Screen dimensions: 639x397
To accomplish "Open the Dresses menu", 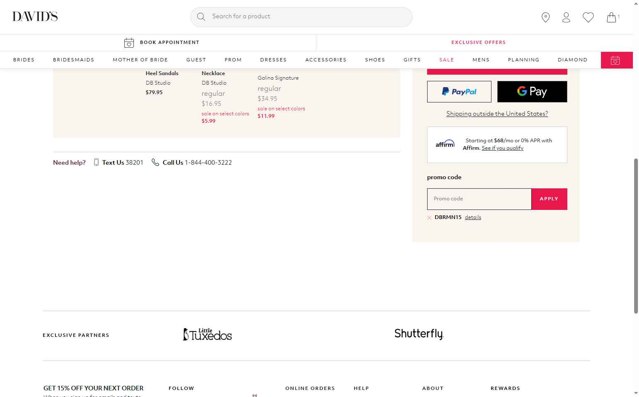I will [273, 60].
